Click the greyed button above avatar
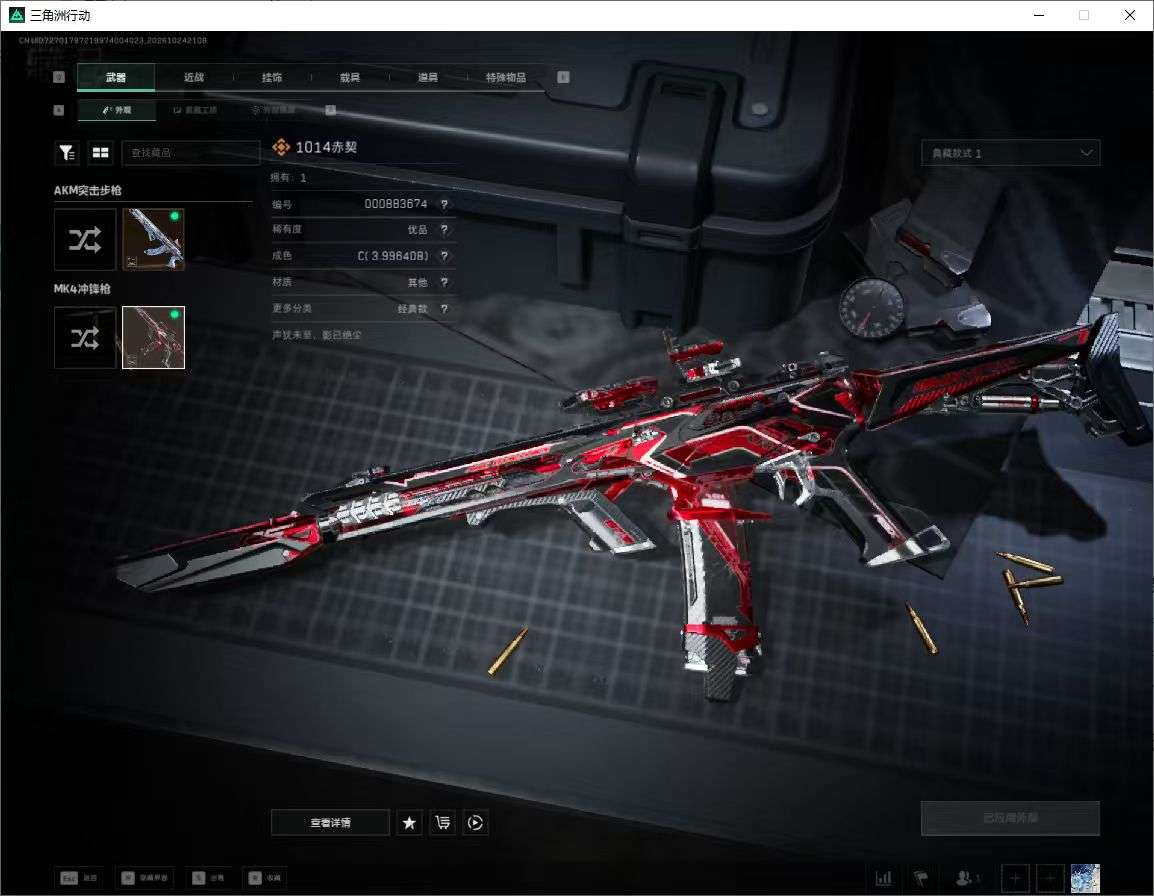 1010,818
